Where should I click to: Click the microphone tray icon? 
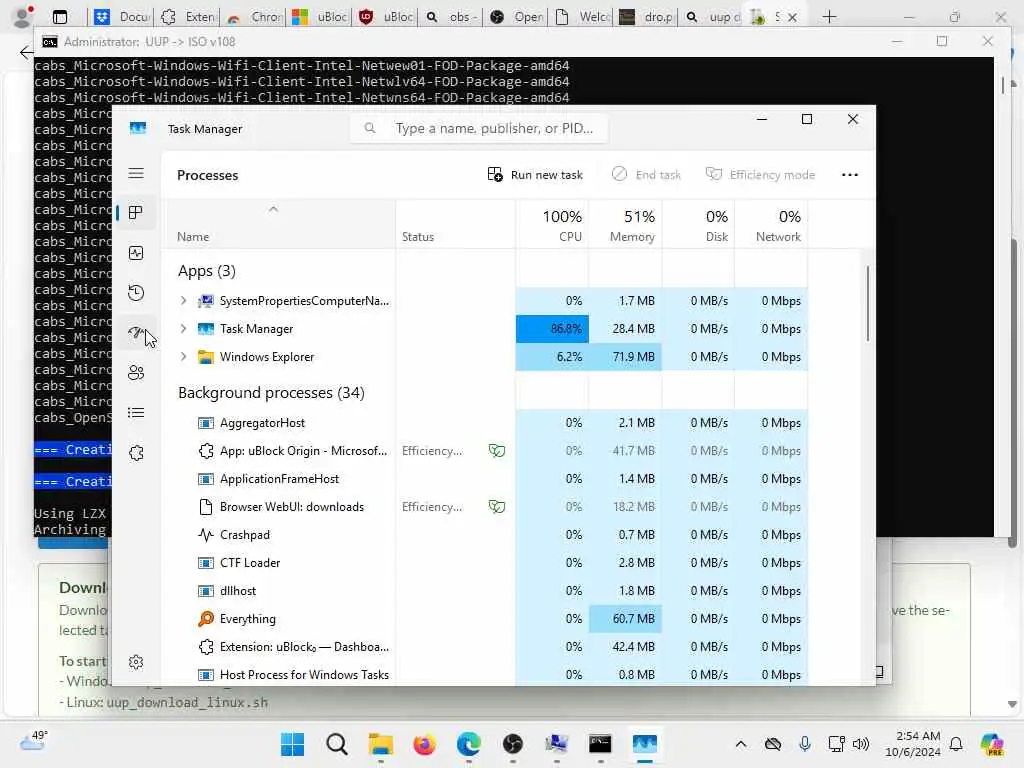point(805,744)
